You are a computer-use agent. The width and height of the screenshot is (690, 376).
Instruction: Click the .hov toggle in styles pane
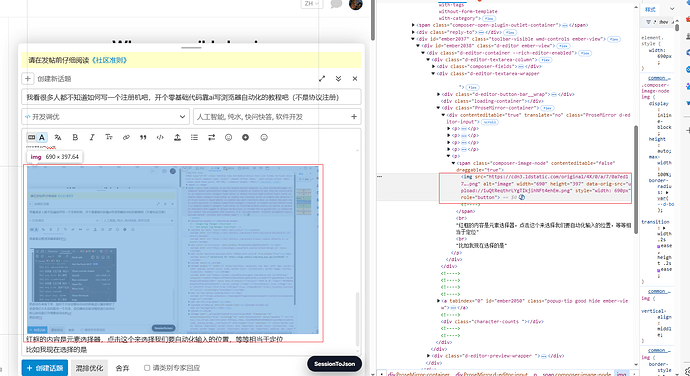pos(663,22)
